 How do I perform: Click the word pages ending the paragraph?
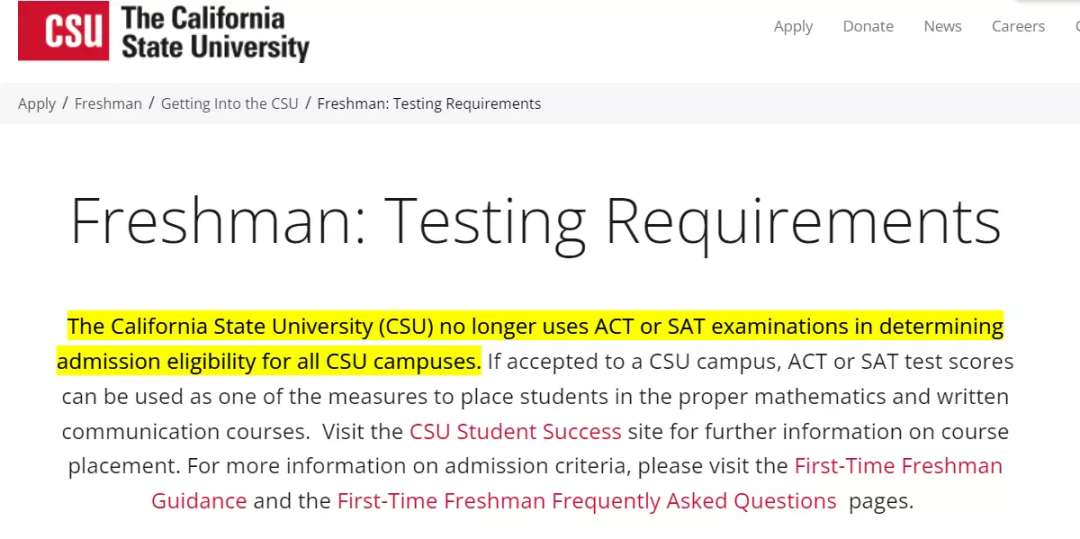pos(881,501)
